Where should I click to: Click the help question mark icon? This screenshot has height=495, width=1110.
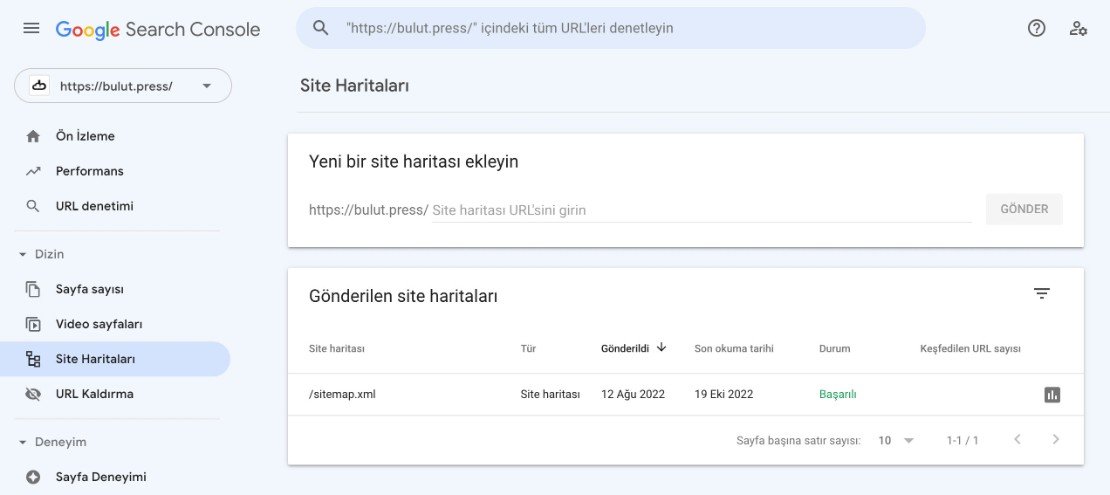click(x=1037, y=28)
